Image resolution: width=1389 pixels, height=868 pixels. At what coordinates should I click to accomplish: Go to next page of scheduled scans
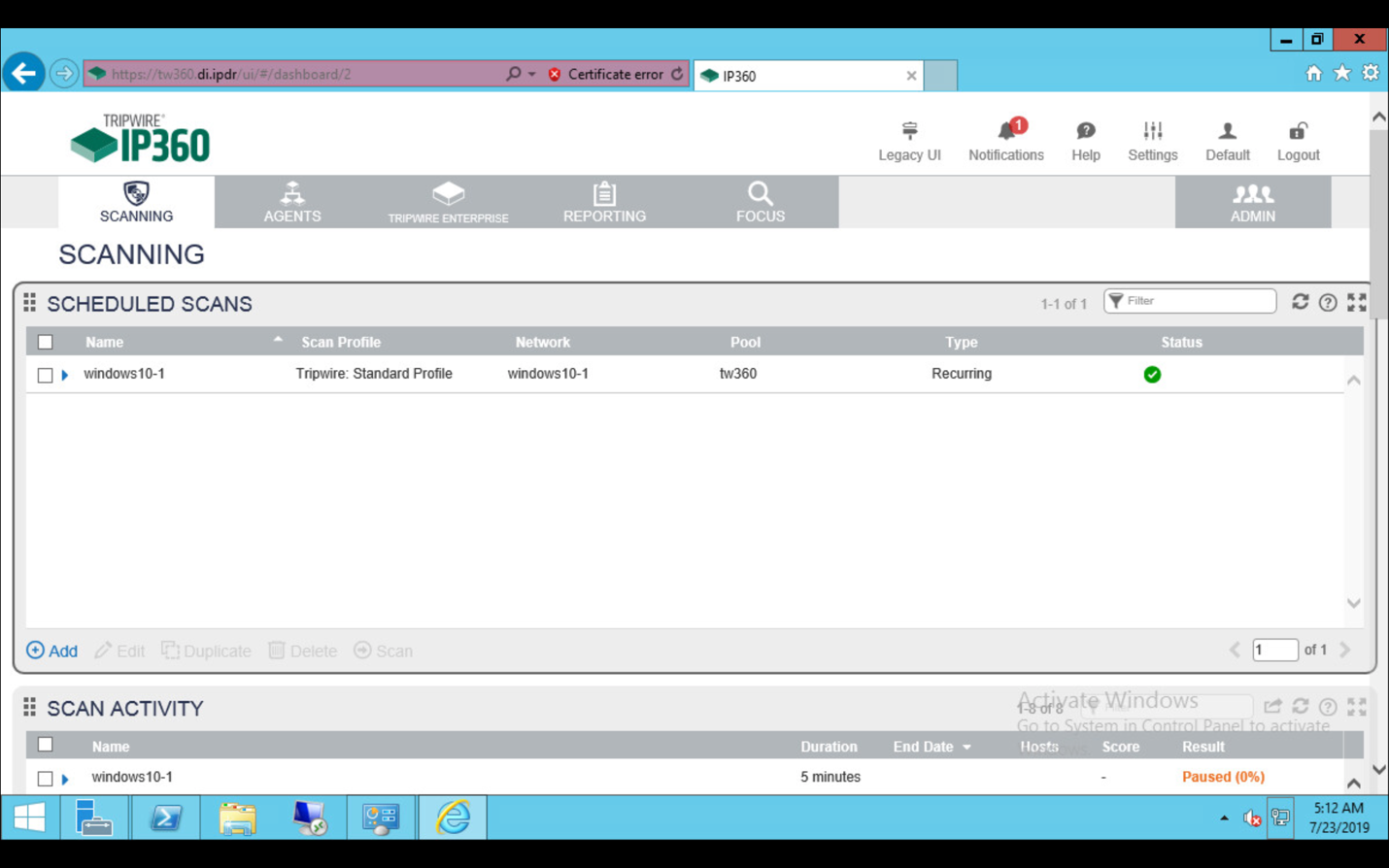point(1345,650)
